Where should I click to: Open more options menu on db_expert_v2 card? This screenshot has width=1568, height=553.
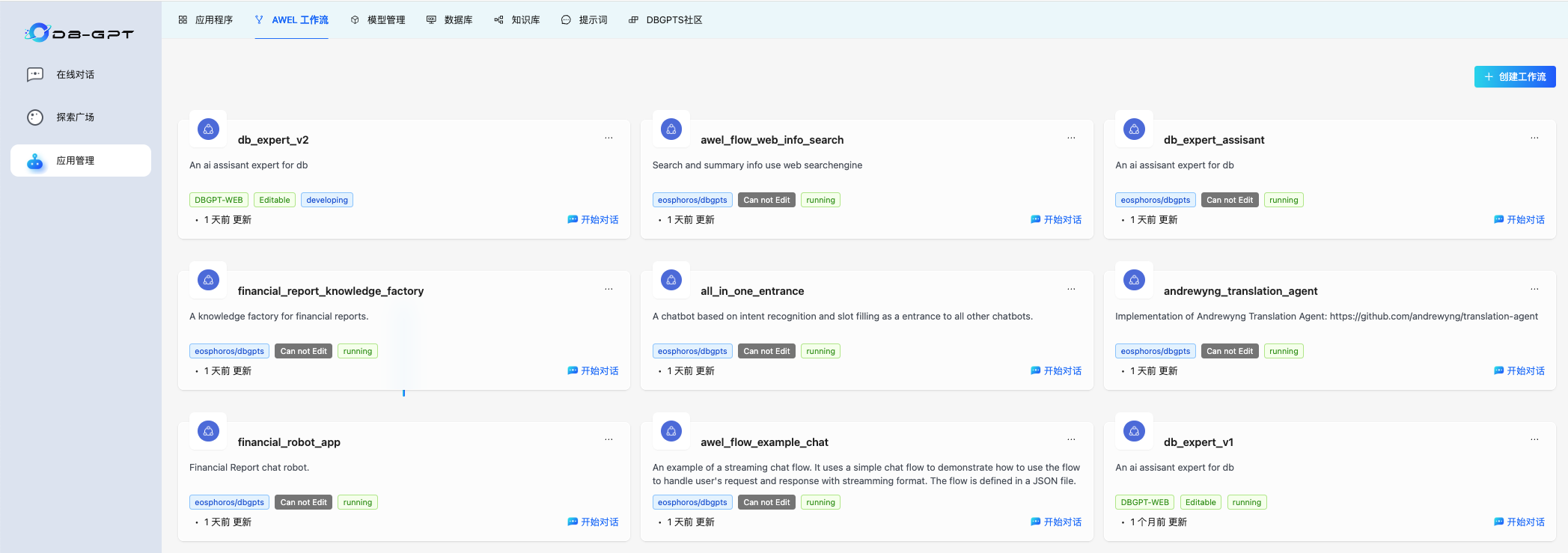tap(609, 138)
